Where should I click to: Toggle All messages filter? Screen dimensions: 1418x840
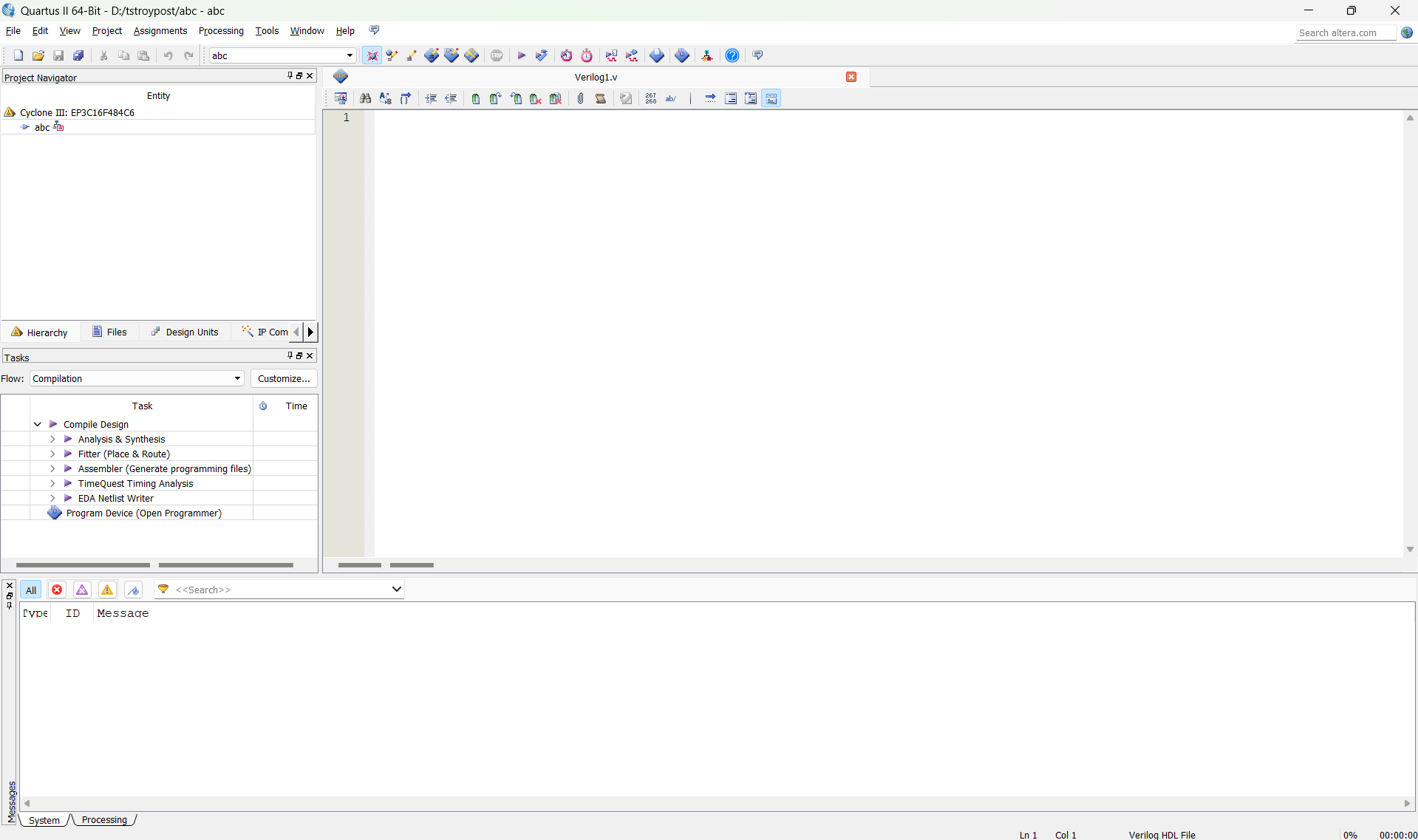[31, 590]
